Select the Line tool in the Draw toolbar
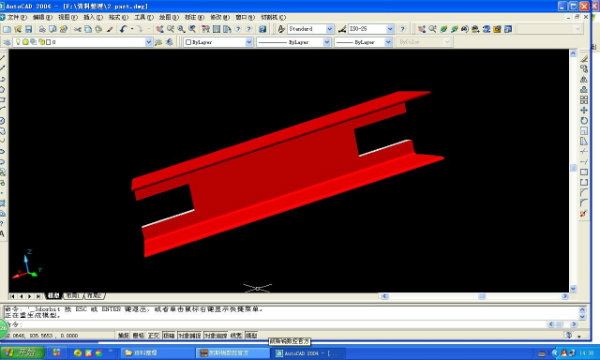600x360 pixels. coord(2,58)
